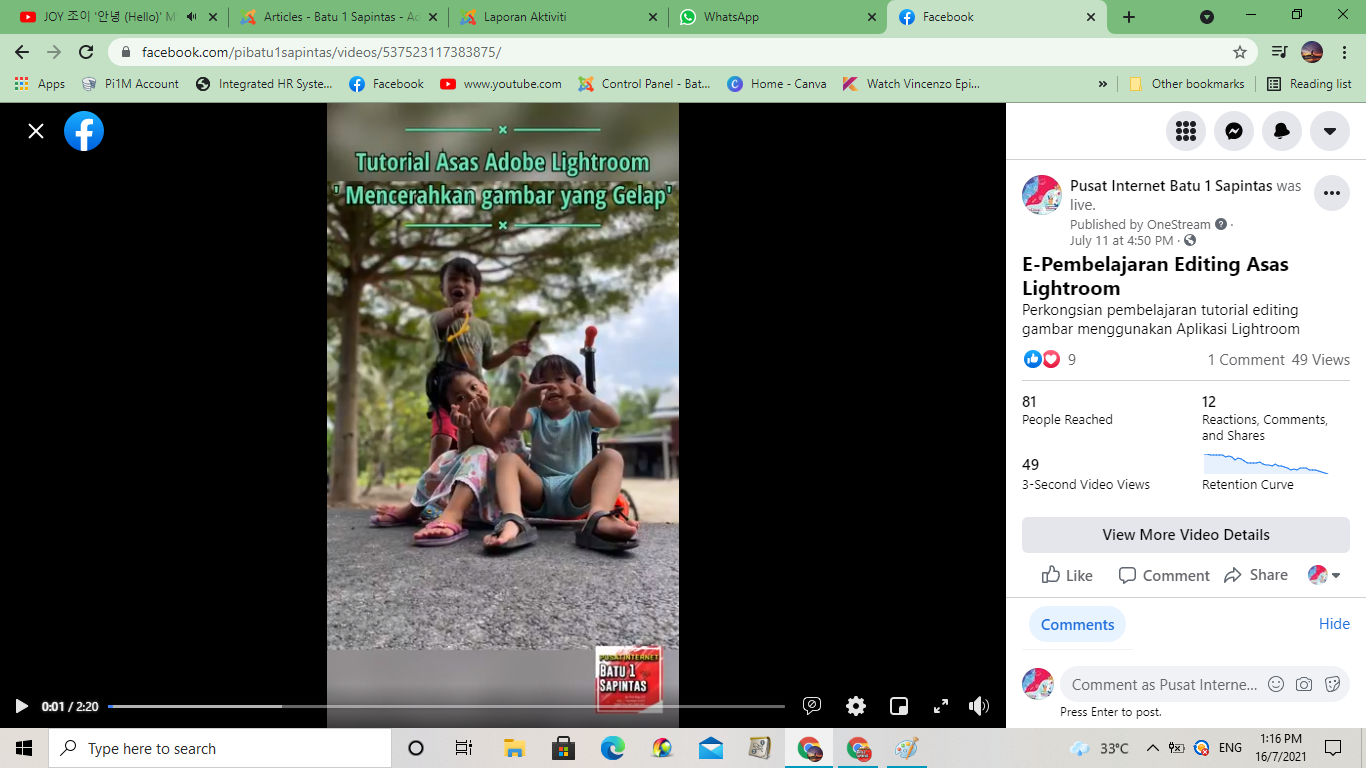Open post options three-dot menu
The width and height of the screenshot is (1366, 768).
1331,193
